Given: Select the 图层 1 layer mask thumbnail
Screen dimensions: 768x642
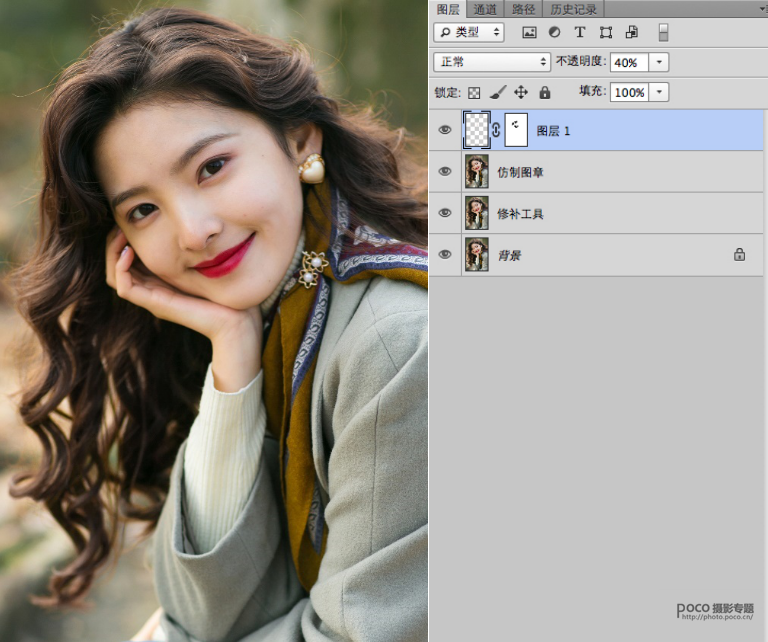Looking at the screenshot, I should [516, 130].
